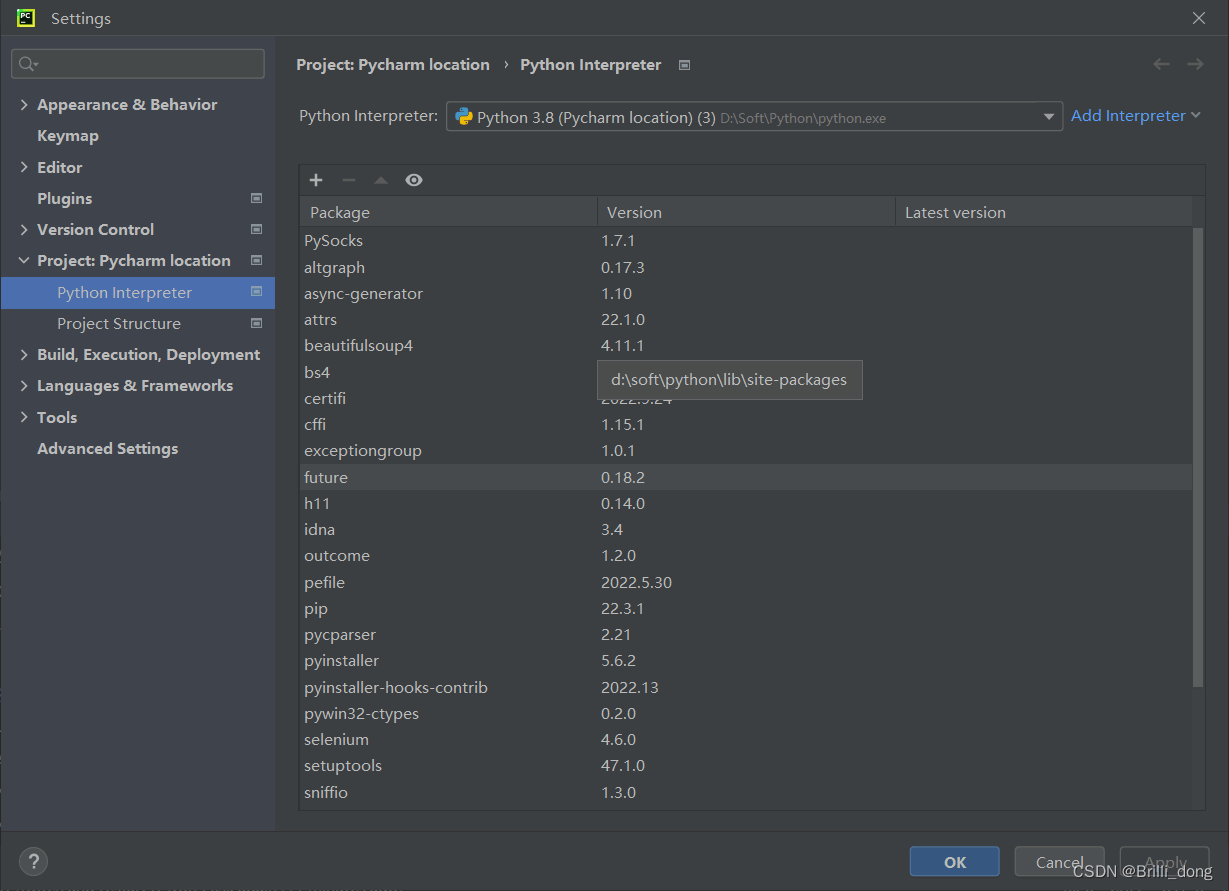The width and height of the screenshot is (1229, 891).
Task: Select the idna package row
Action: pos(746,529)
